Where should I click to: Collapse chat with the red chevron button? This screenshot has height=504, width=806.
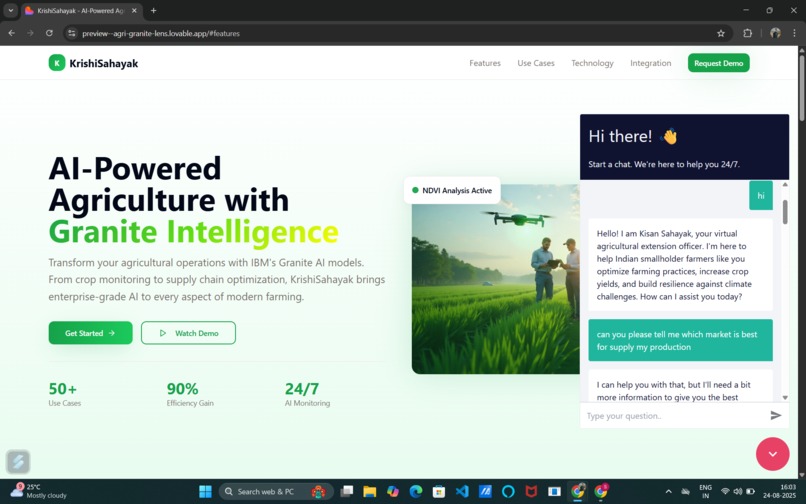tap(772, 454)
